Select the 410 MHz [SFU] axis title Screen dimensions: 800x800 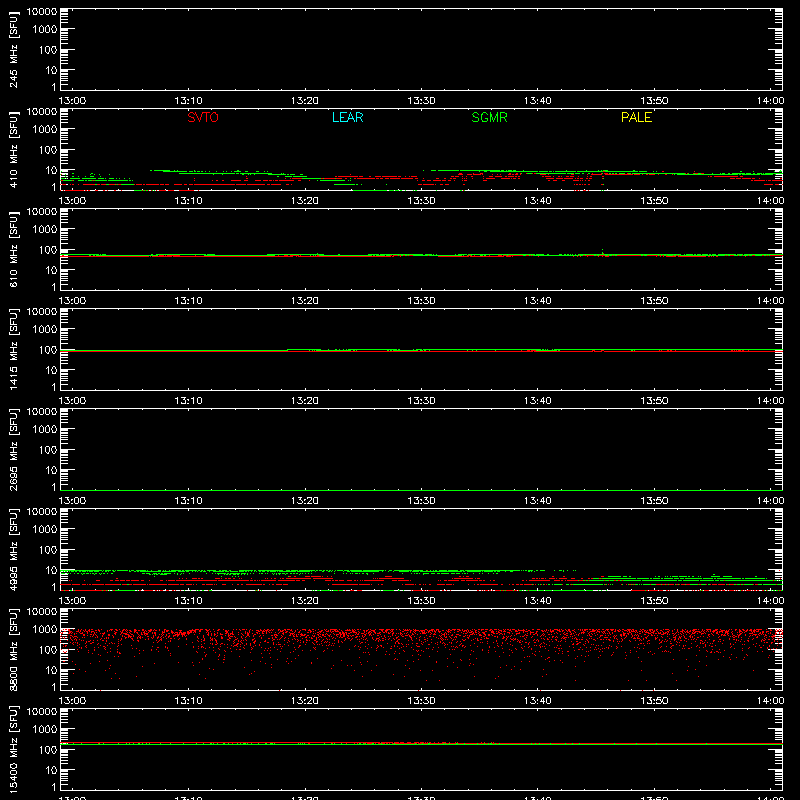click(x=13, y=149)
